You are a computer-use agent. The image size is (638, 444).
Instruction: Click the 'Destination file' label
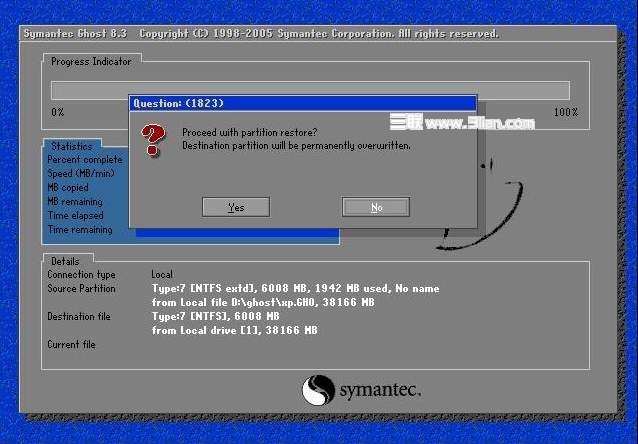pyautogui.click(x=79, y=317)
